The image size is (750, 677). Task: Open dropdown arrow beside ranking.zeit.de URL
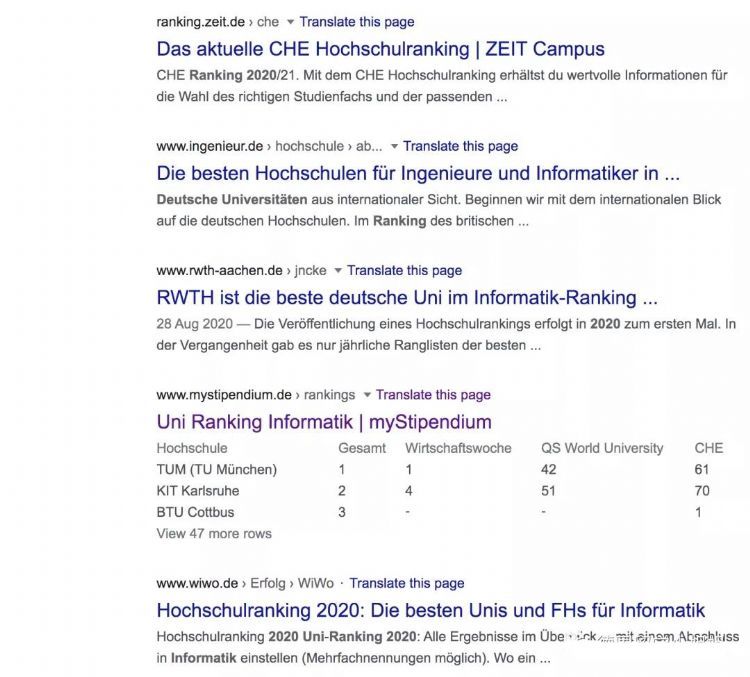coord(290,22)
